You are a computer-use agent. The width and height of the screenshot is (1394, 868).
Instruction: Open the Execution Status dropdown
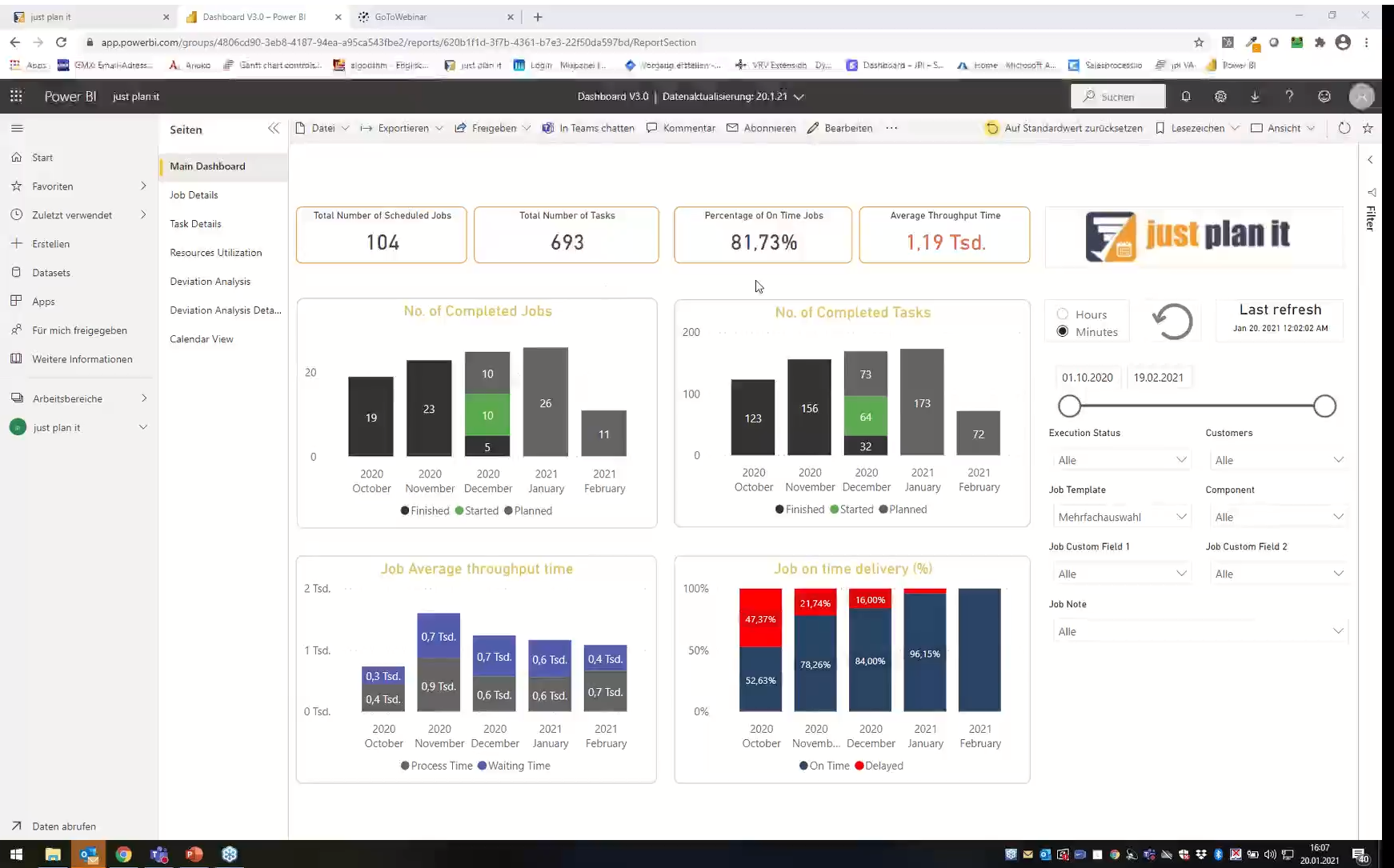click(x=1121, y=459)
